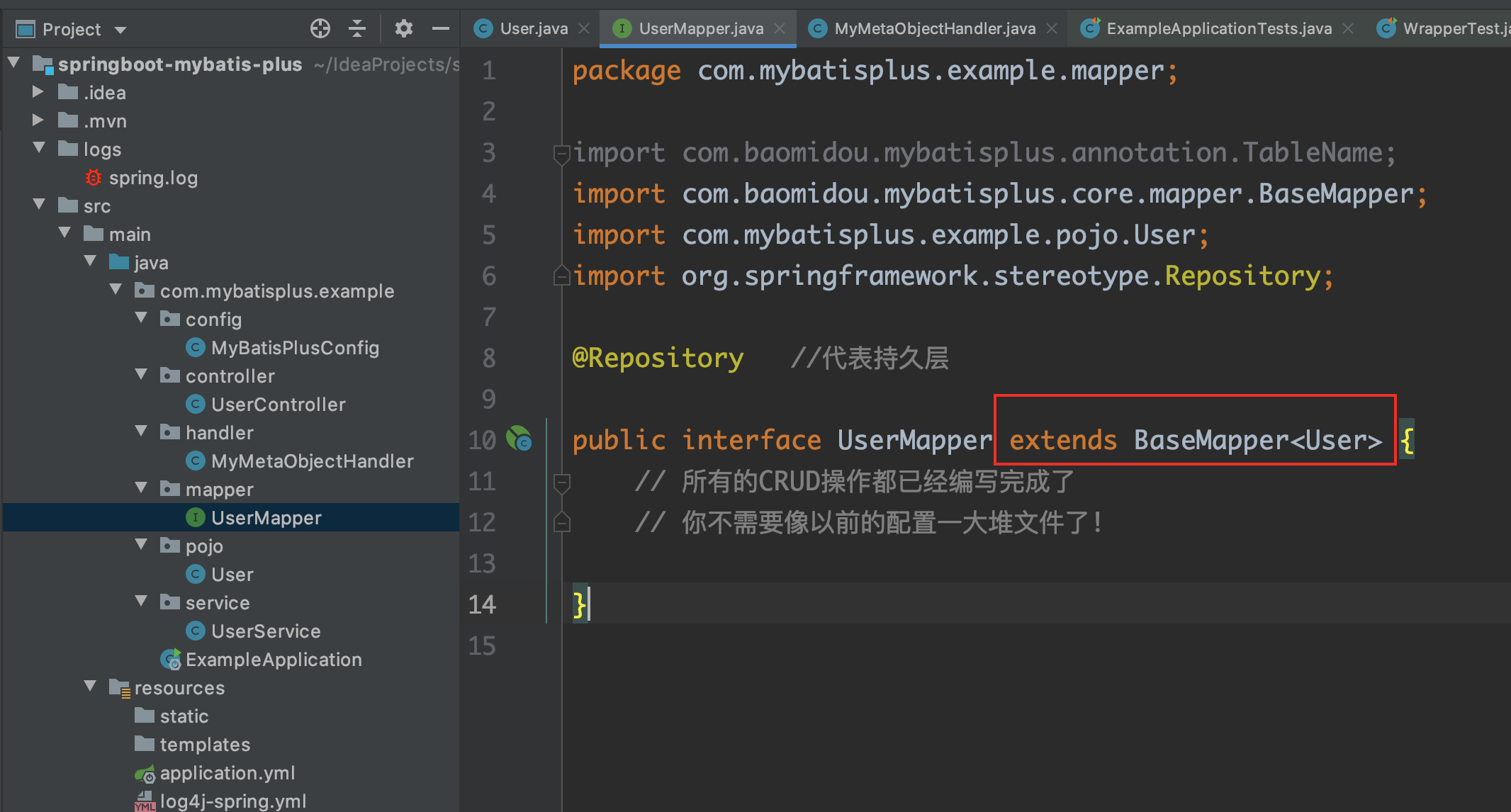The image size is (1511, 812).
Task: Click the BaseMapper<User> type in code
Action: tap(1258, 441)
